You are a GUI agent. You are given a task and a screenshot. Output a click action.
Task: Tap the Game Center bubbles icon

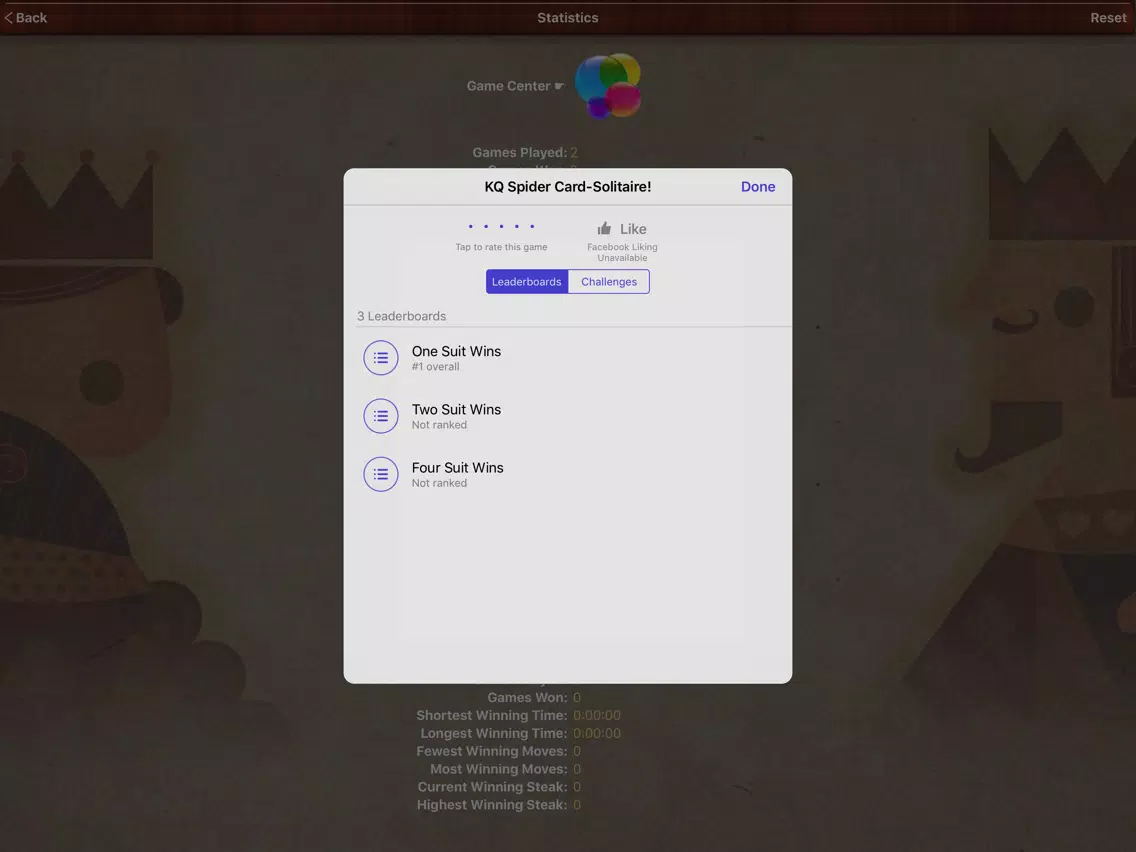[x=608, y=85]
